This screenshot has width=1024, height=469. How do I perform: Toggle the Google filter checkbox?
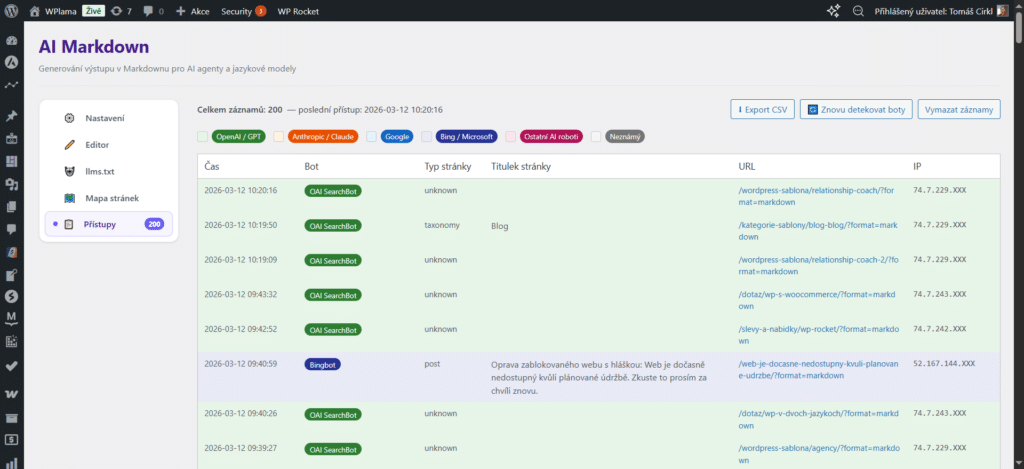point(372,137)
